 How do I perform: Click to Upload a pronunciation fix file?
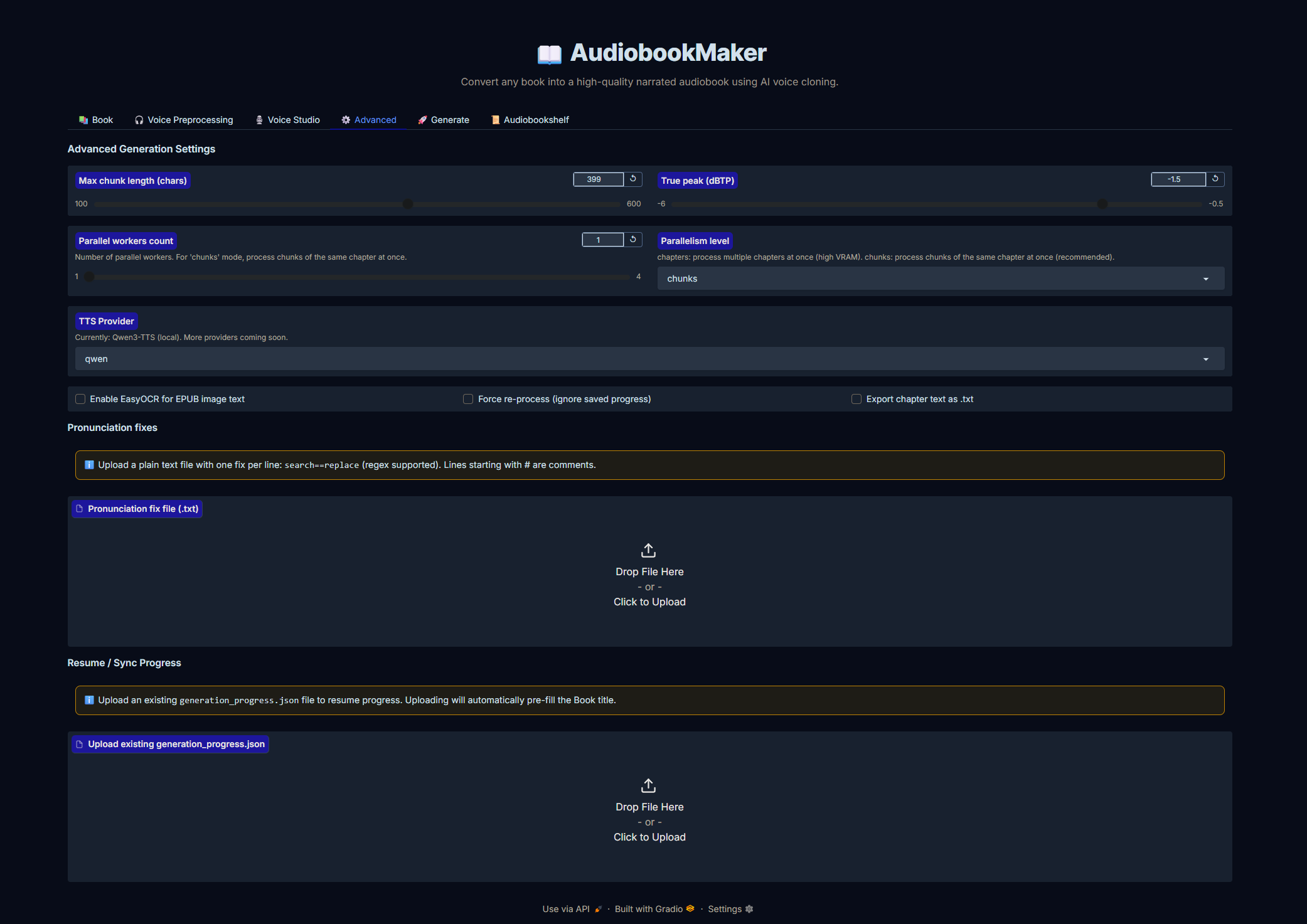(649, 602)
